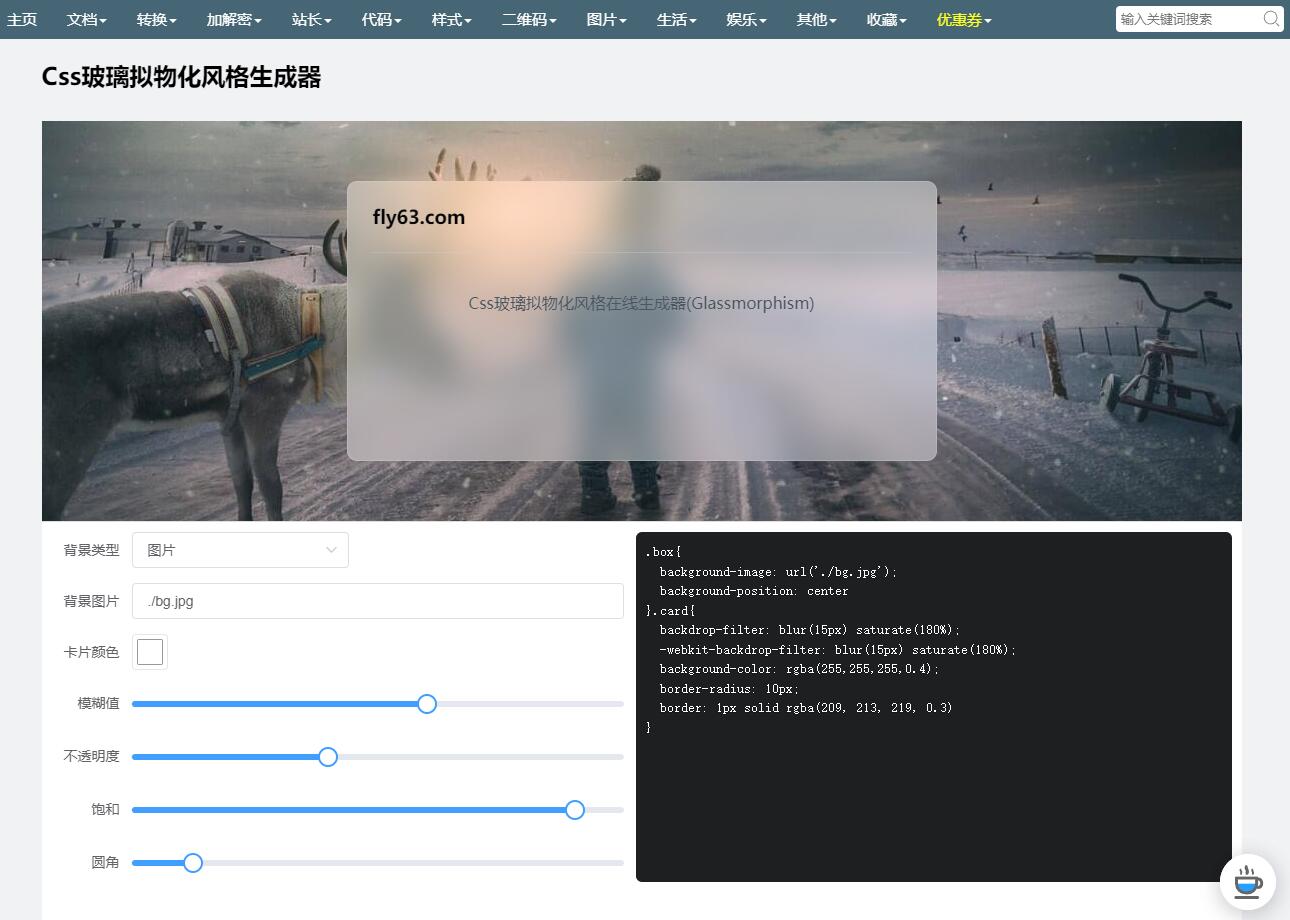The image size is (1290, 920).
Task: Click the 背景图片 input showing ./bg.jpg
Action: [x=378, y=601]
